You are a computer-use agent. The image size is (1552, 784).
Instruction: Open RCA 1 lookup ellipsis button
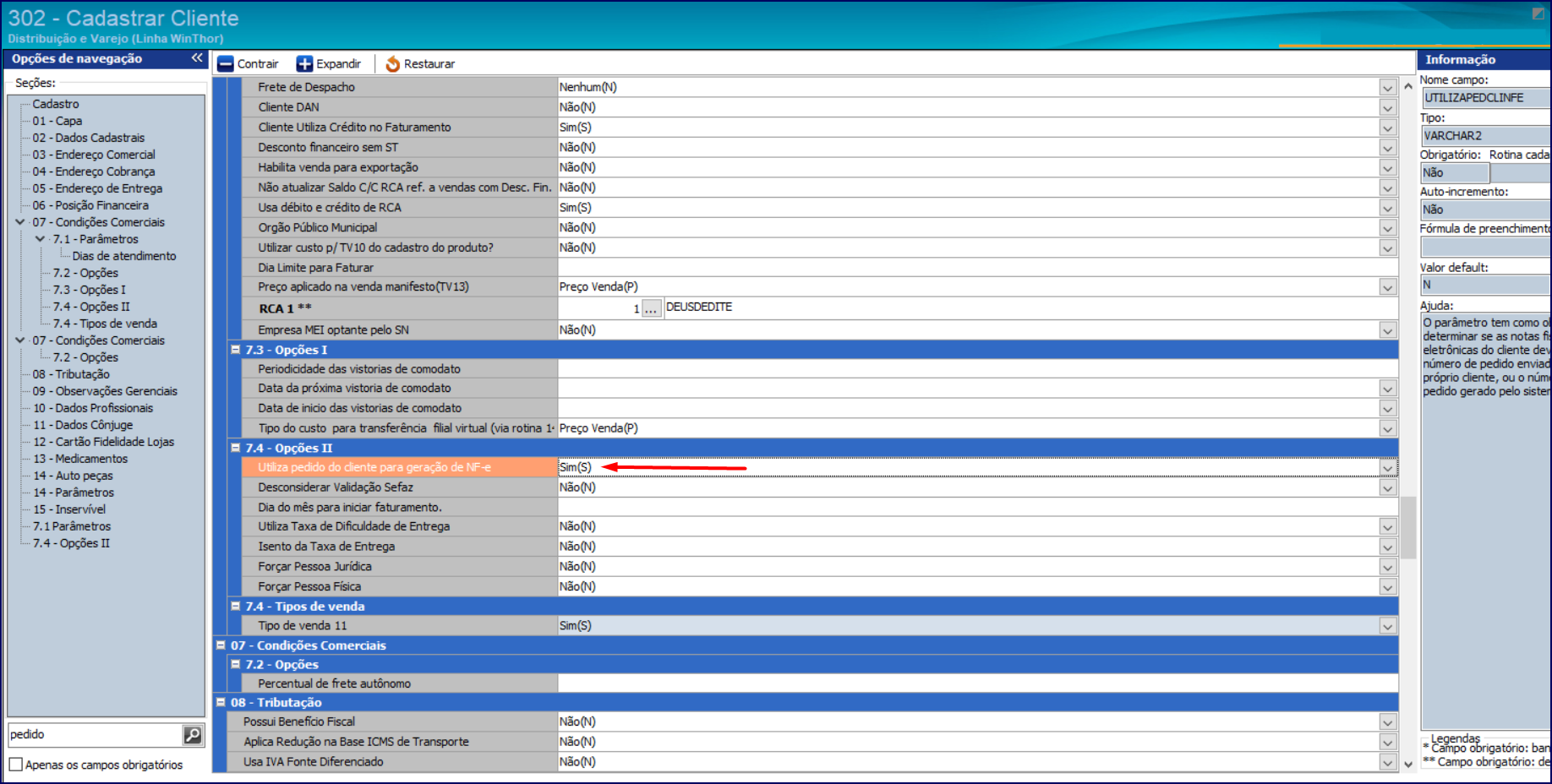coord(650,308)
